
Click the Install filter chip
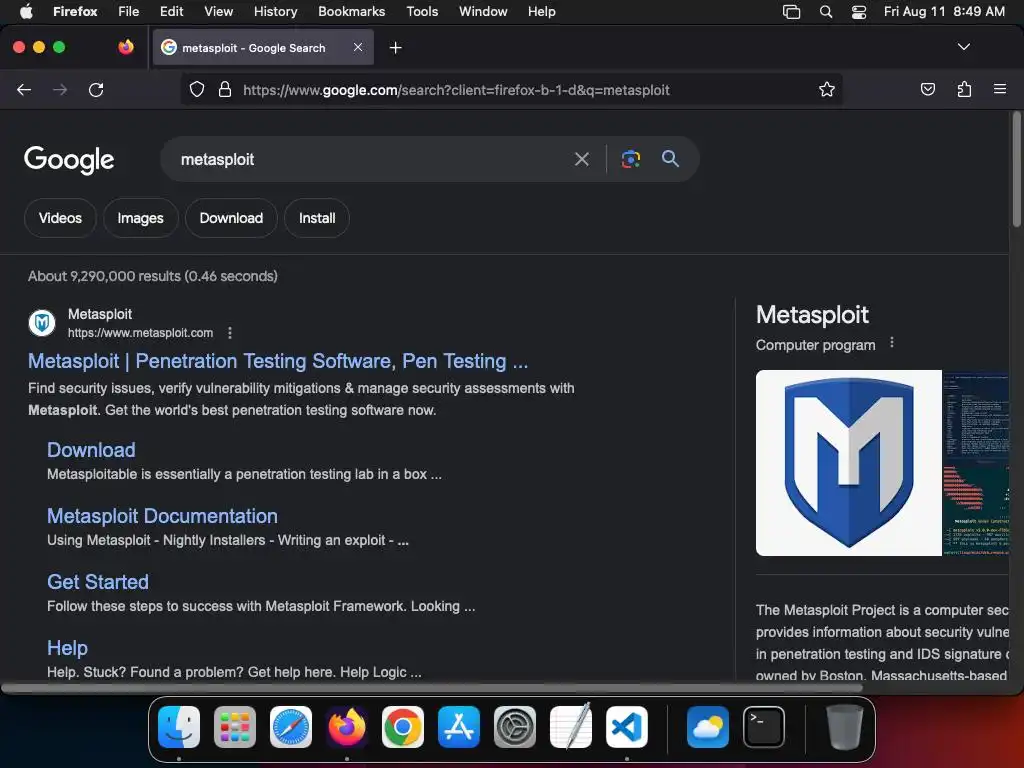[317, 218]
